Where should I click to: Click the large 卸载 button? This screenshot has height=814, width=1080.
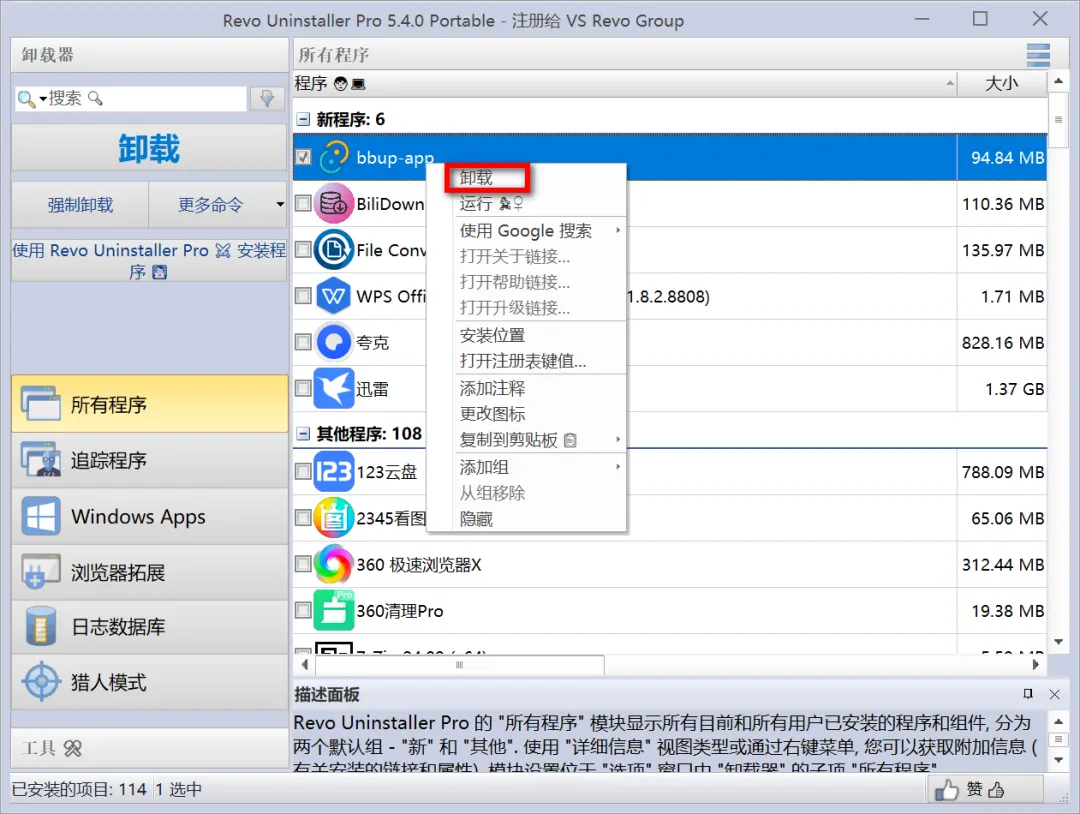coord(149,148)
